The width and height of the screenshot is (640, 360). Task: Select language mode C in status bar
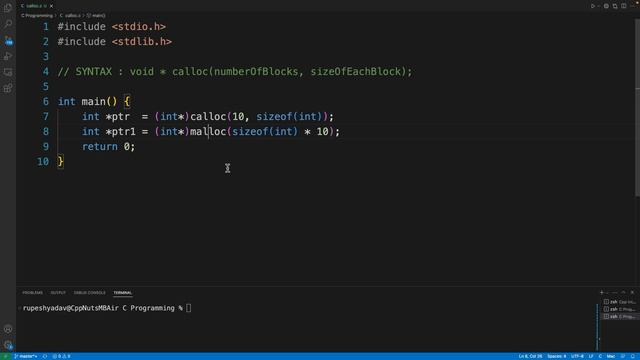coord(600,356)
